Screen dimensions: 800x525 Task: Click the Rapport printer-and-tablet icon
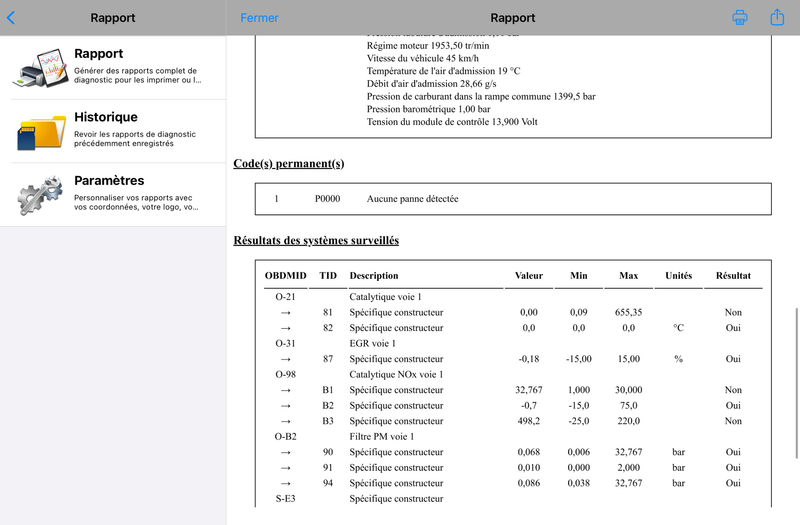(40, 68)
